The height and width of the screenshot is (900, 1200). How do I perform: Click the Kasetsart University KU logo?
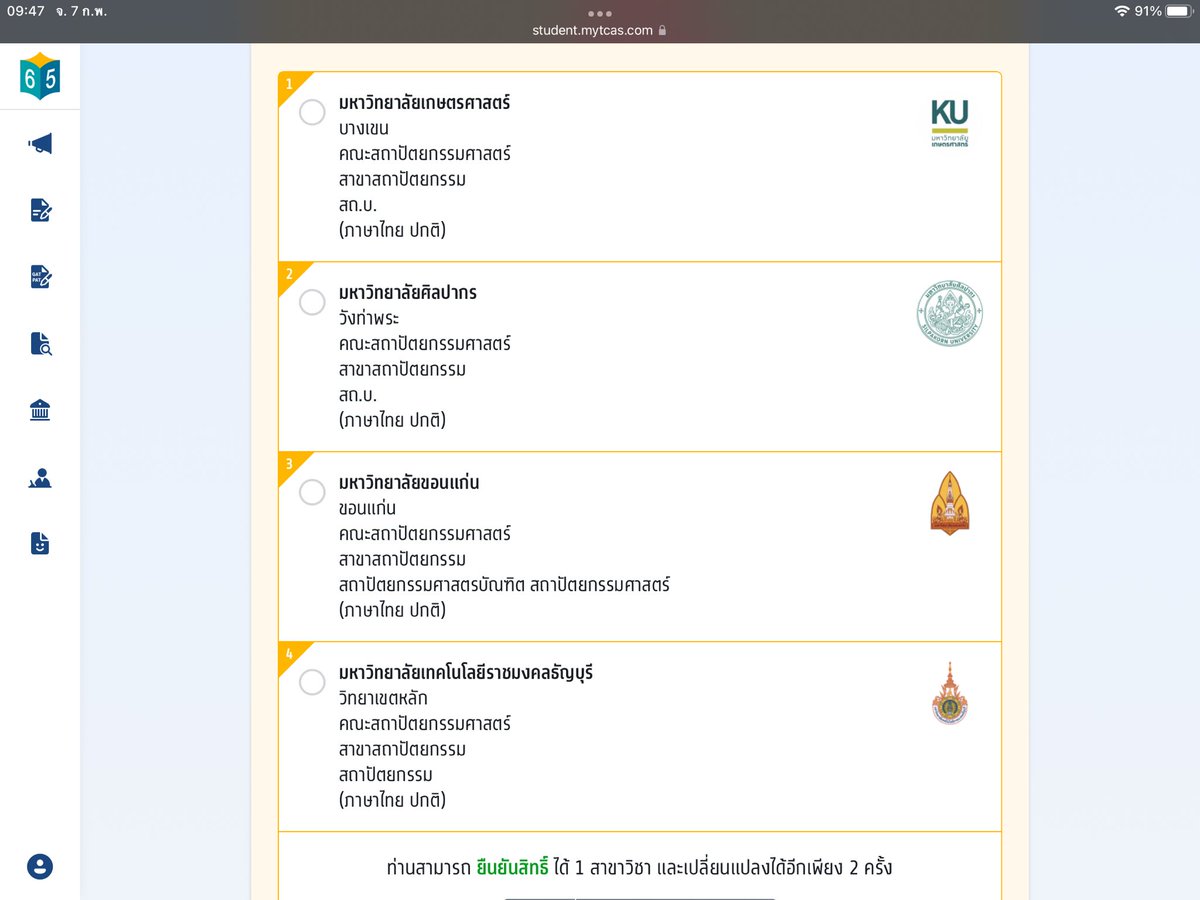tap(949, 123)
